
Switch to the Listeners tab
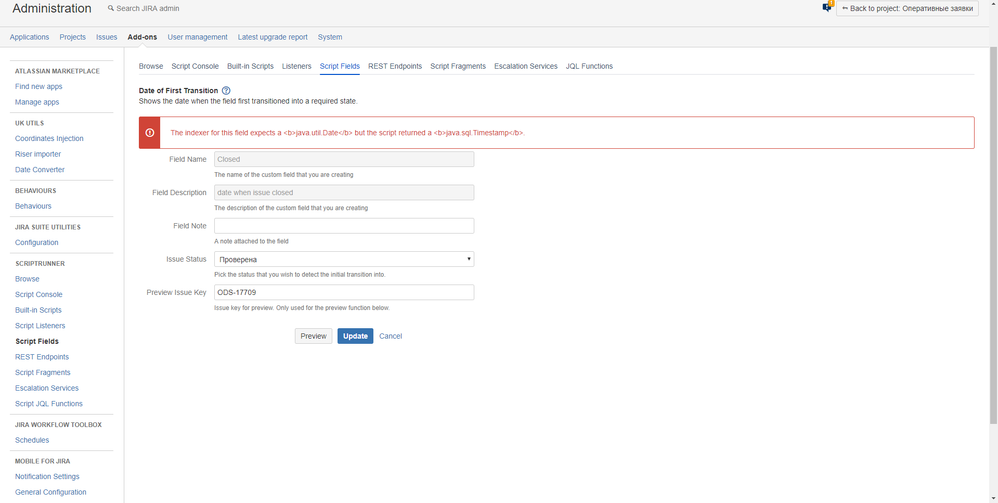[297, 66]
